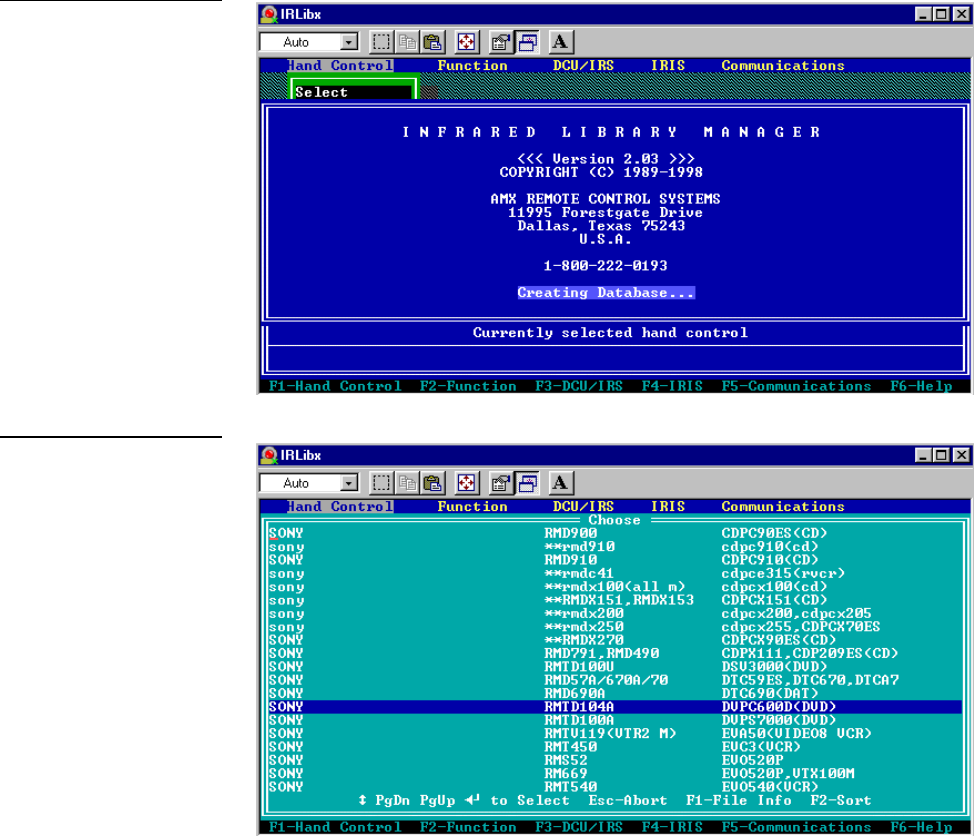
Task: Select the **RMDX270 row
Action: [614, 640]
